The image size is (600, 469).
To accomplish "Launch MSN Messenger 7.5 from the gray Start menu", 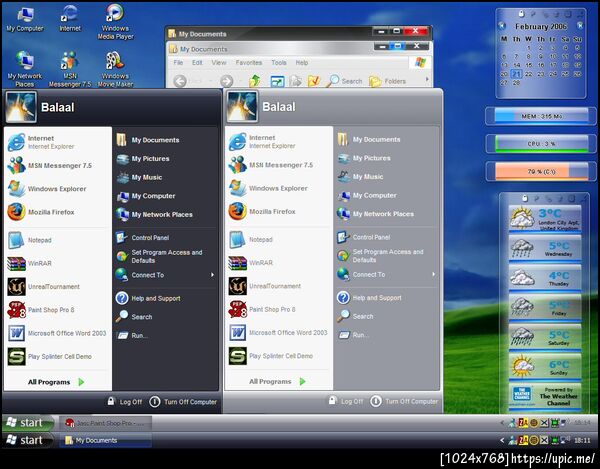I will [271, 165].
